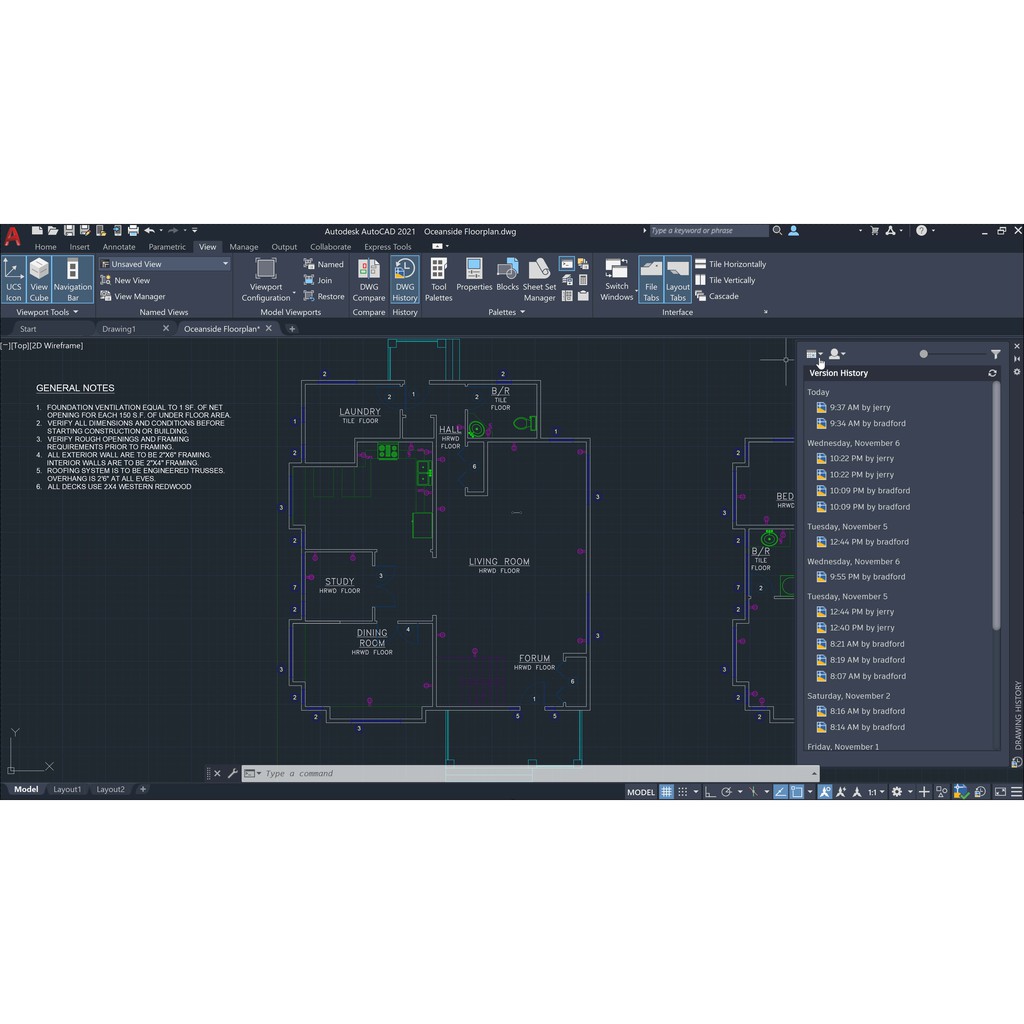Switch to the Drawing1 file tab

point(119,329)
